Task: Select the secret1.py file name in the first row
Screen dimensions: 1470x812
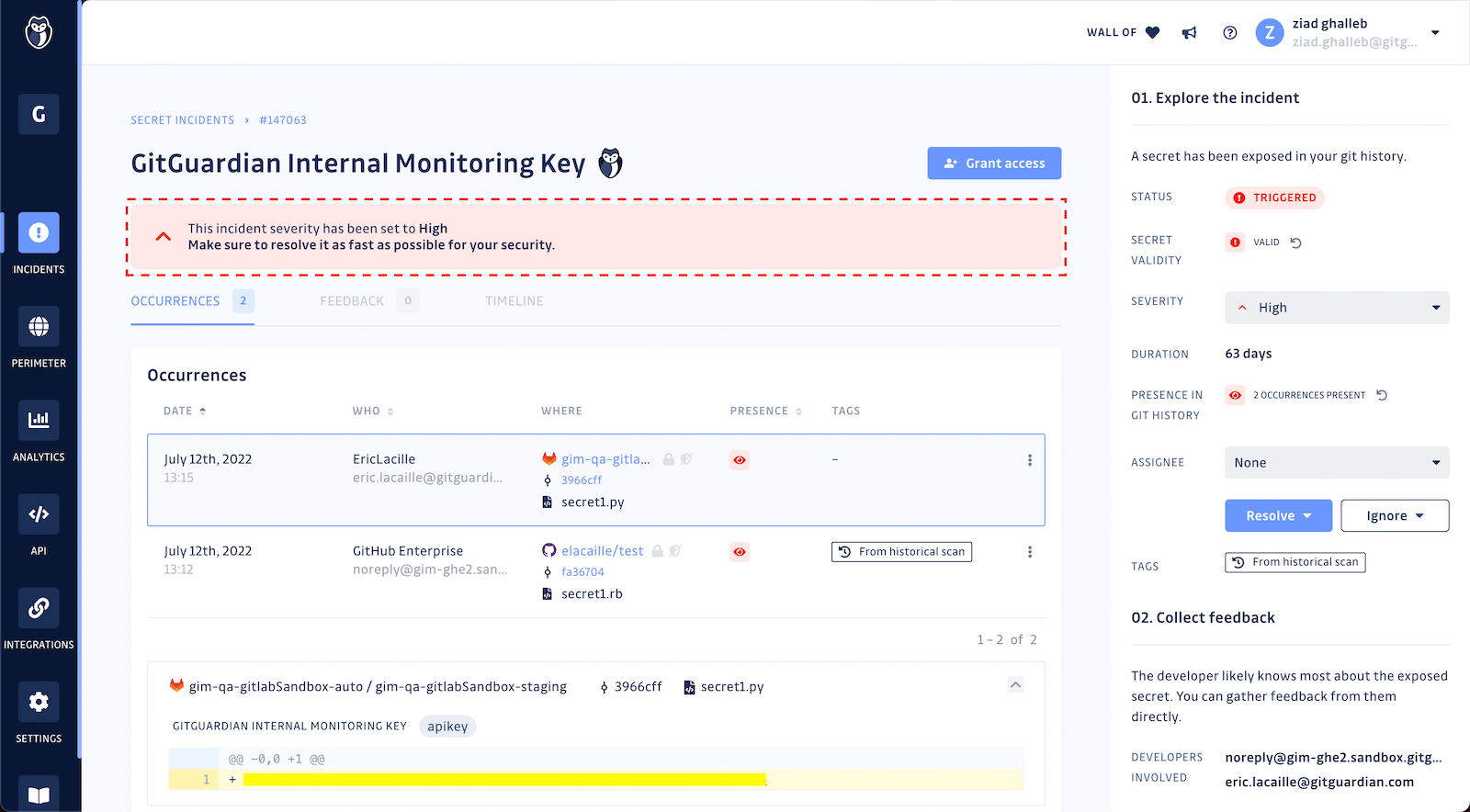Action: 593,502
